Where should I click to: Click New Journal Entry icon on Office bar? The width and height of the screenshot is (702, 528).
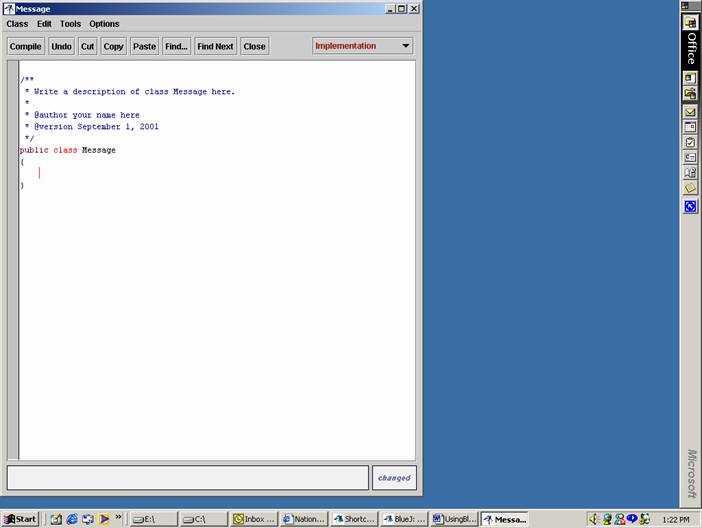[x=690, y=172]
